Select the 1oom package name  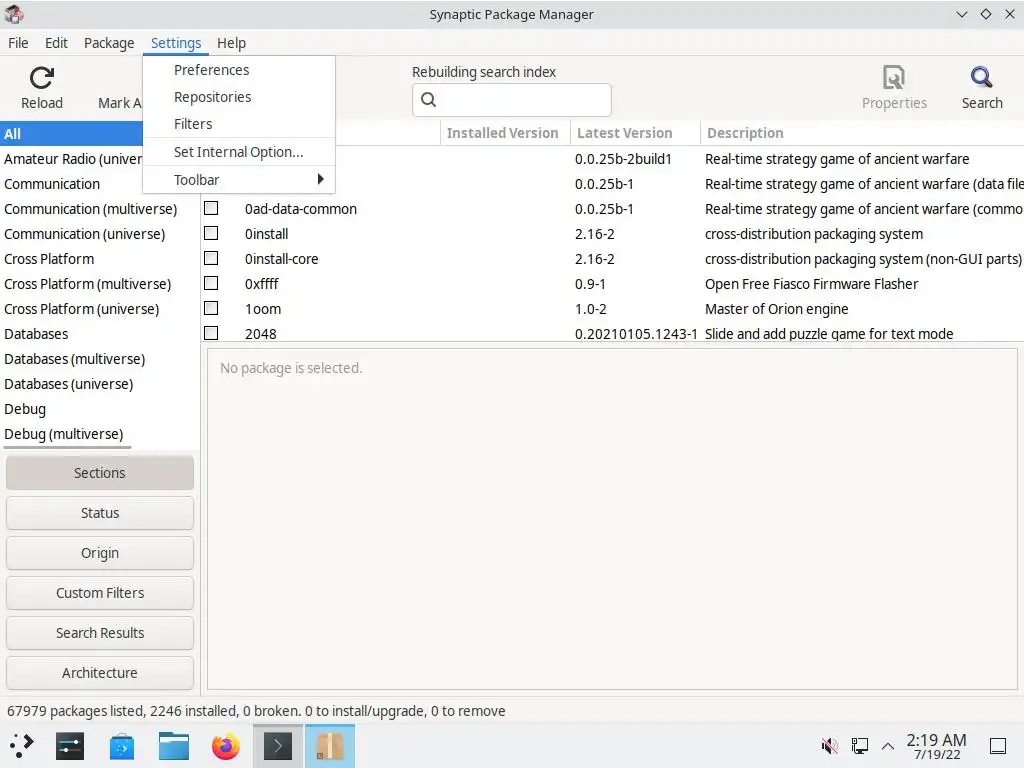click(x=263, y=309)
